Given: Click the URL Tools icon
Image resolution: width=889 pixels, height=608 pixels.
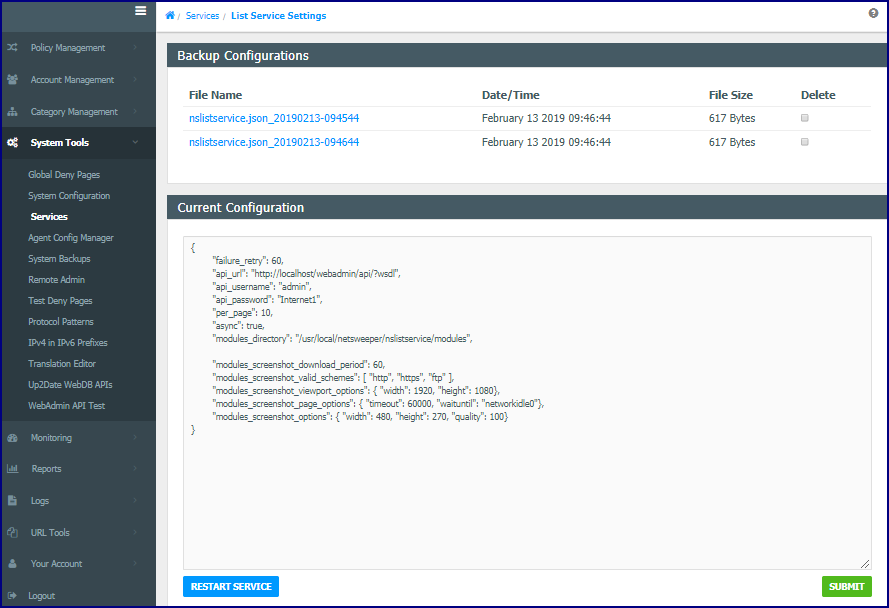Looking at the screenshot, I should (x=12, y=532).
